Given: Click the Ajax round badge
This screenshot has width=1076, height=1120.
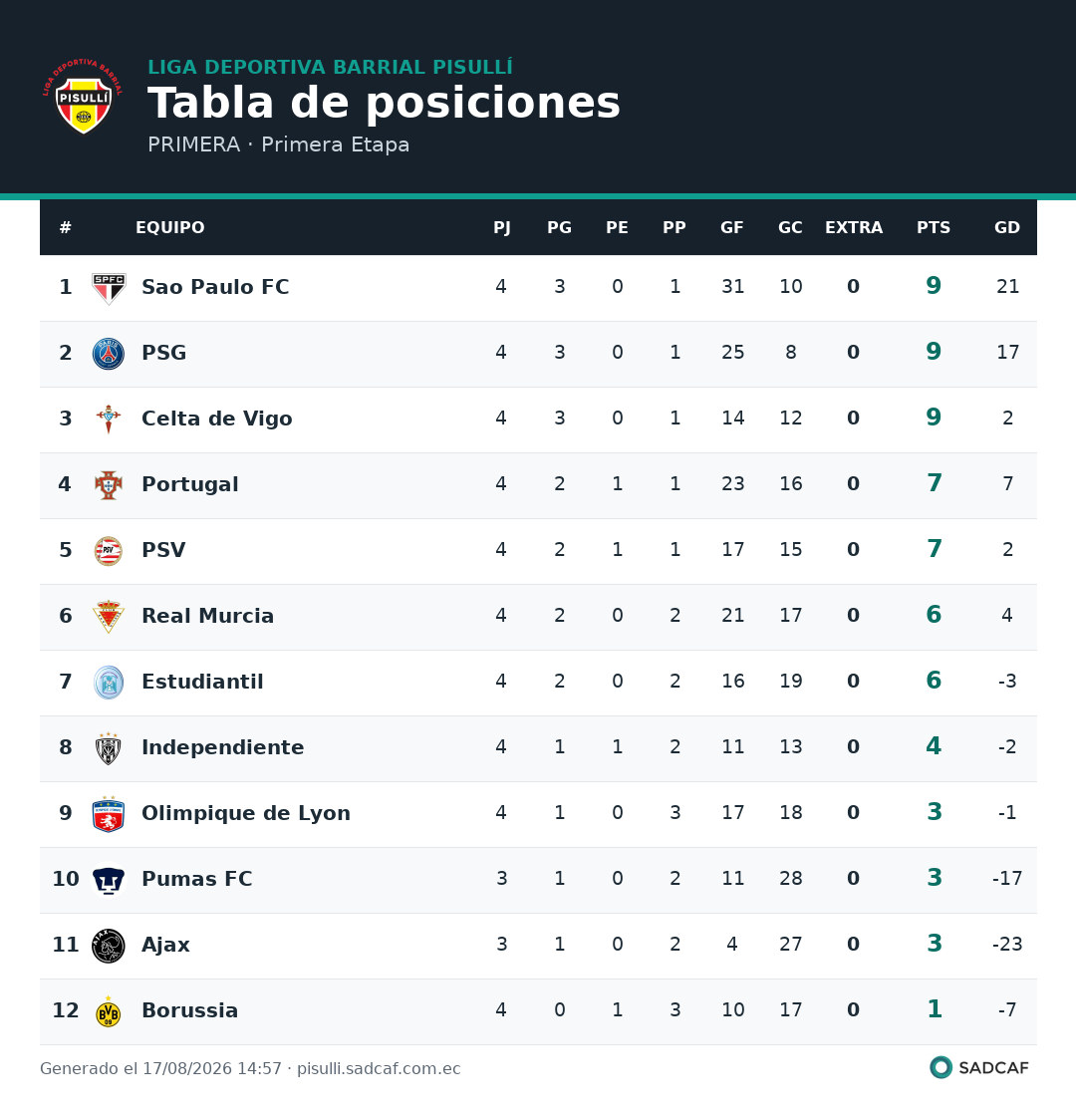Looking at the screenshot, I should point(109,946).
